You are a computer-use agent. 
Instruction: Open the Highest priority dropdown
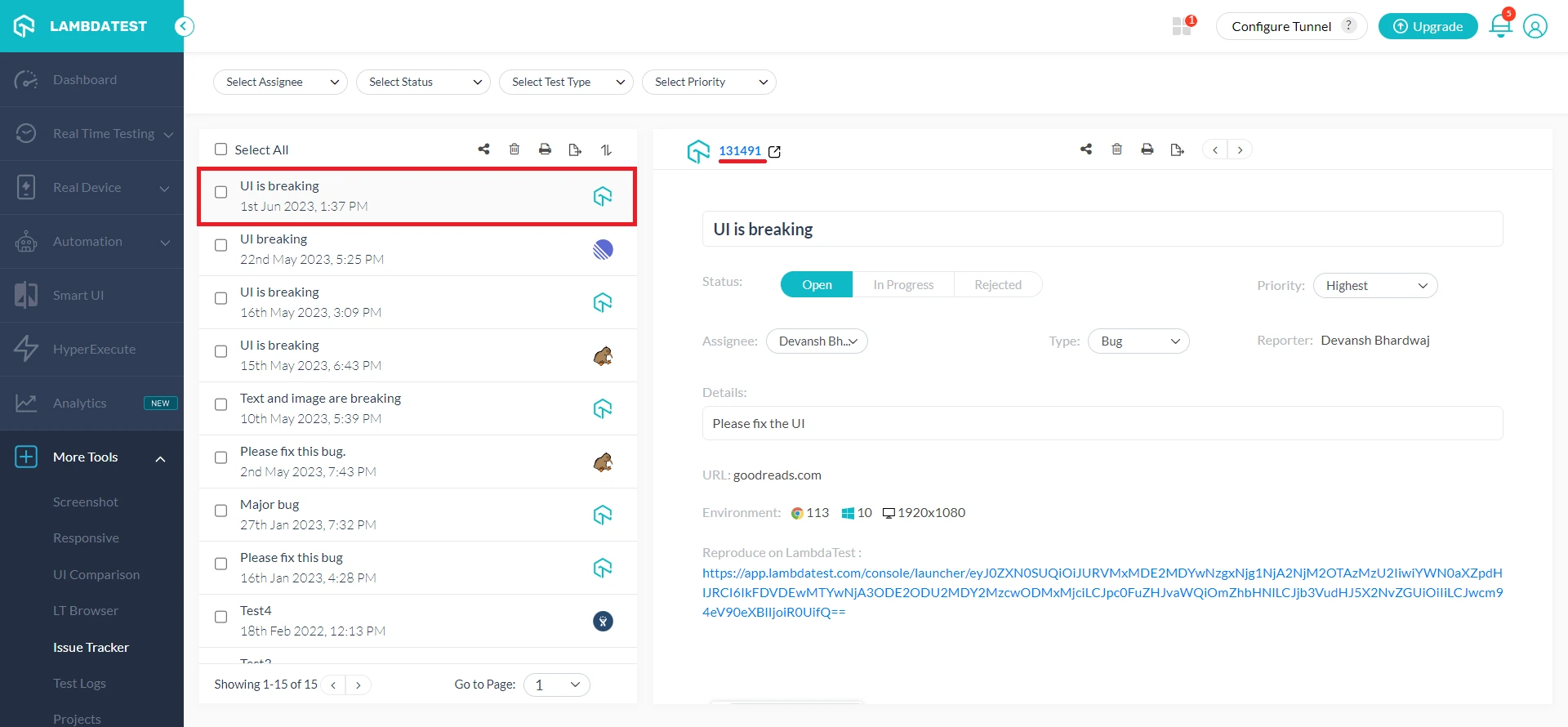(1374, 286)
